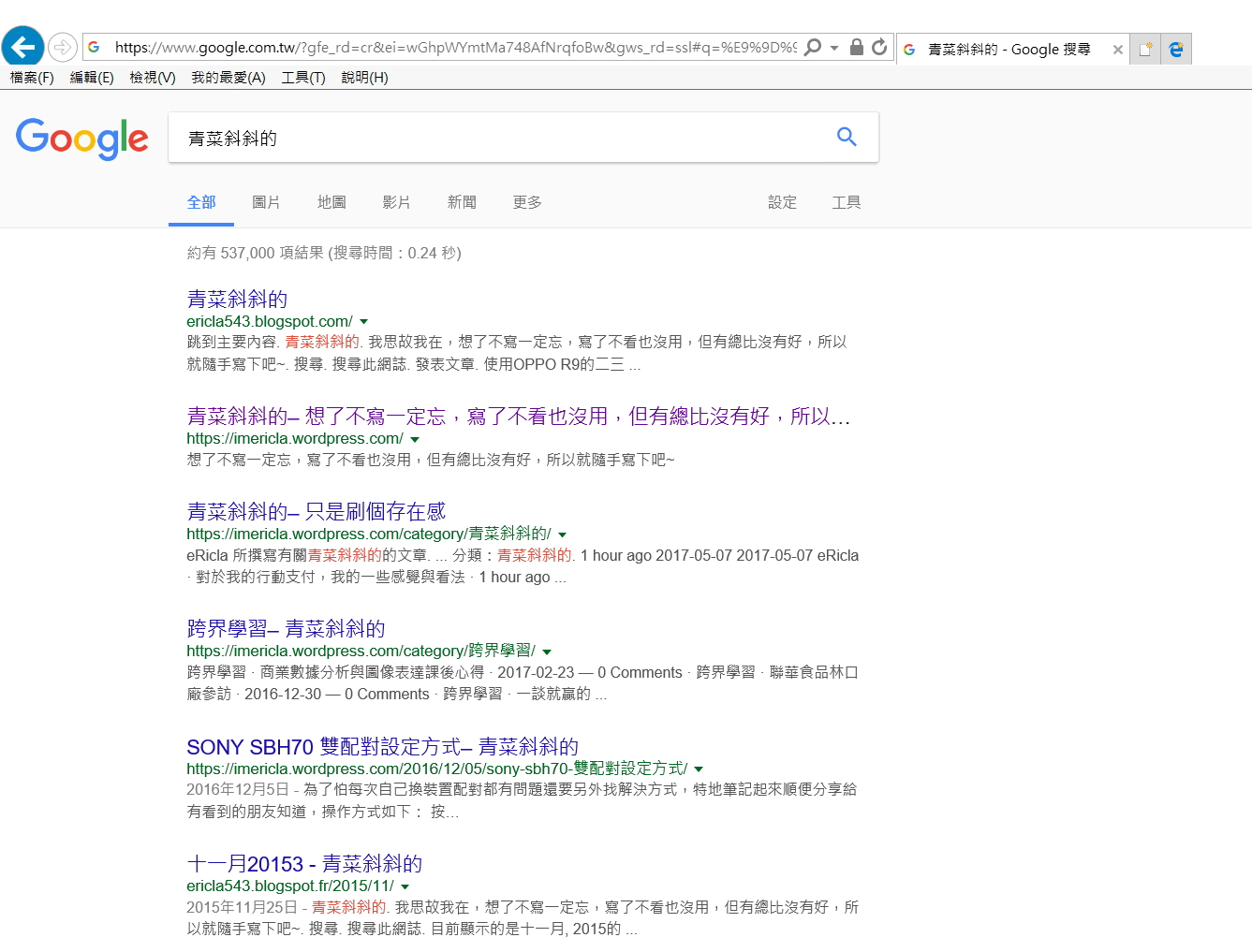
Task: Click the address bar search magnifier icon
Action: pos(813,47)
